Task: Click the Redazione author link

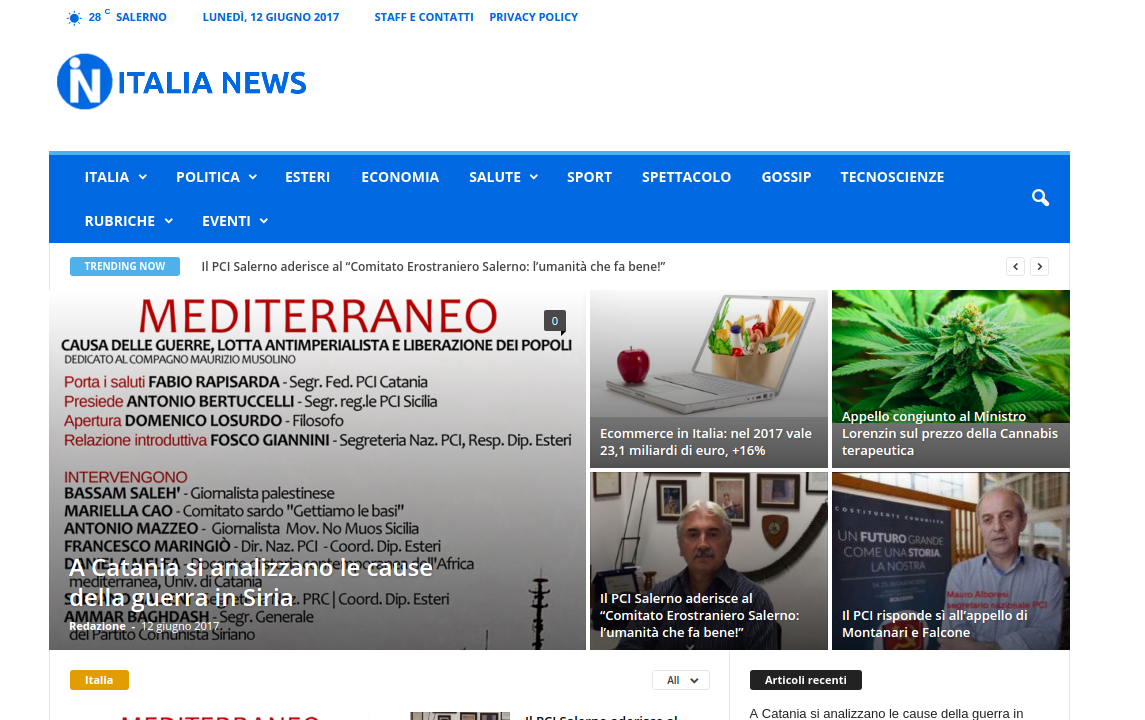Action: 97,626
